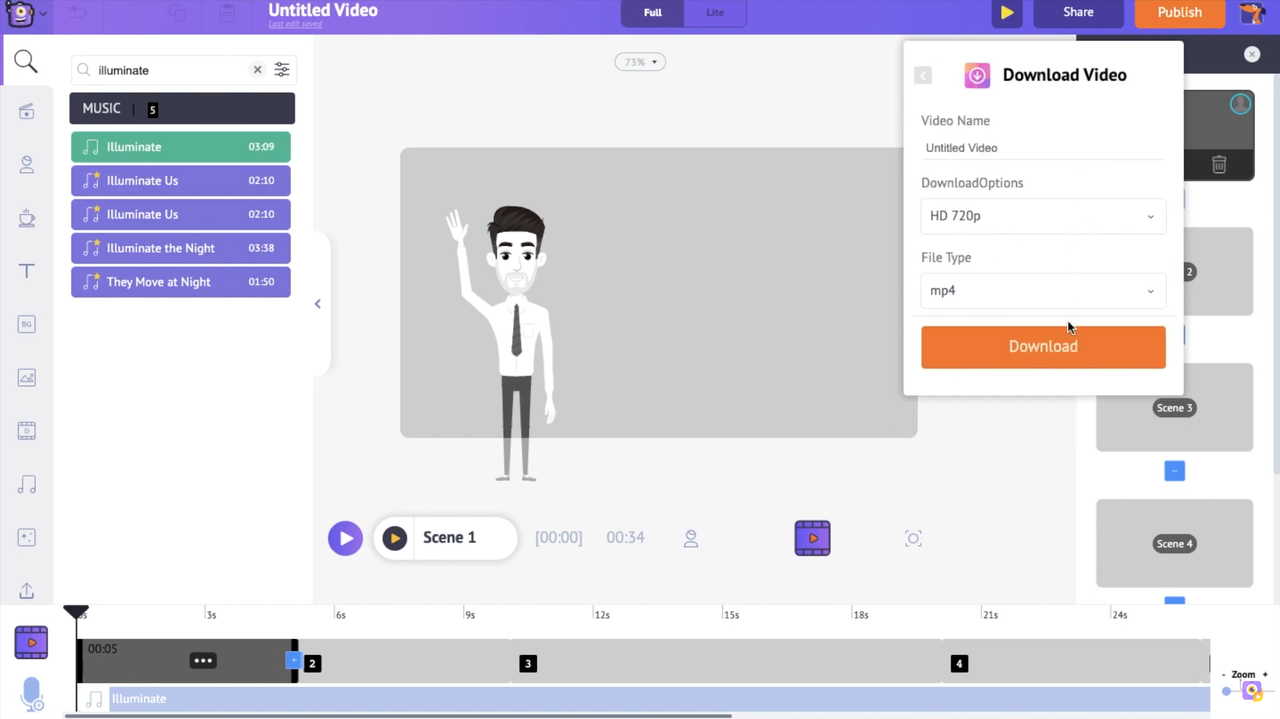
Task: Open character timeline icon below canvas
Action: click(691, 538)
